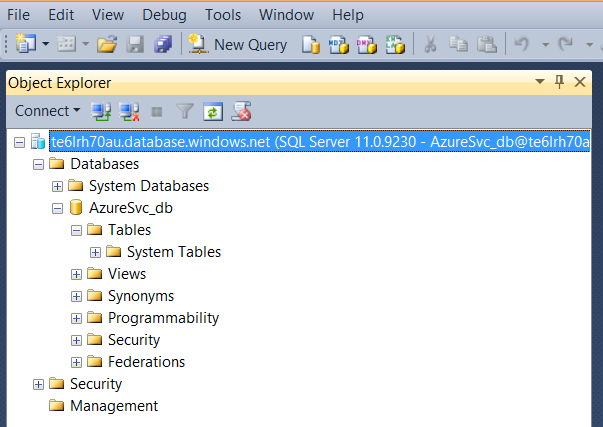This screenshot has height=427, width=603.
Task: Click the Save All icon
Action: (x=163, y=44)
